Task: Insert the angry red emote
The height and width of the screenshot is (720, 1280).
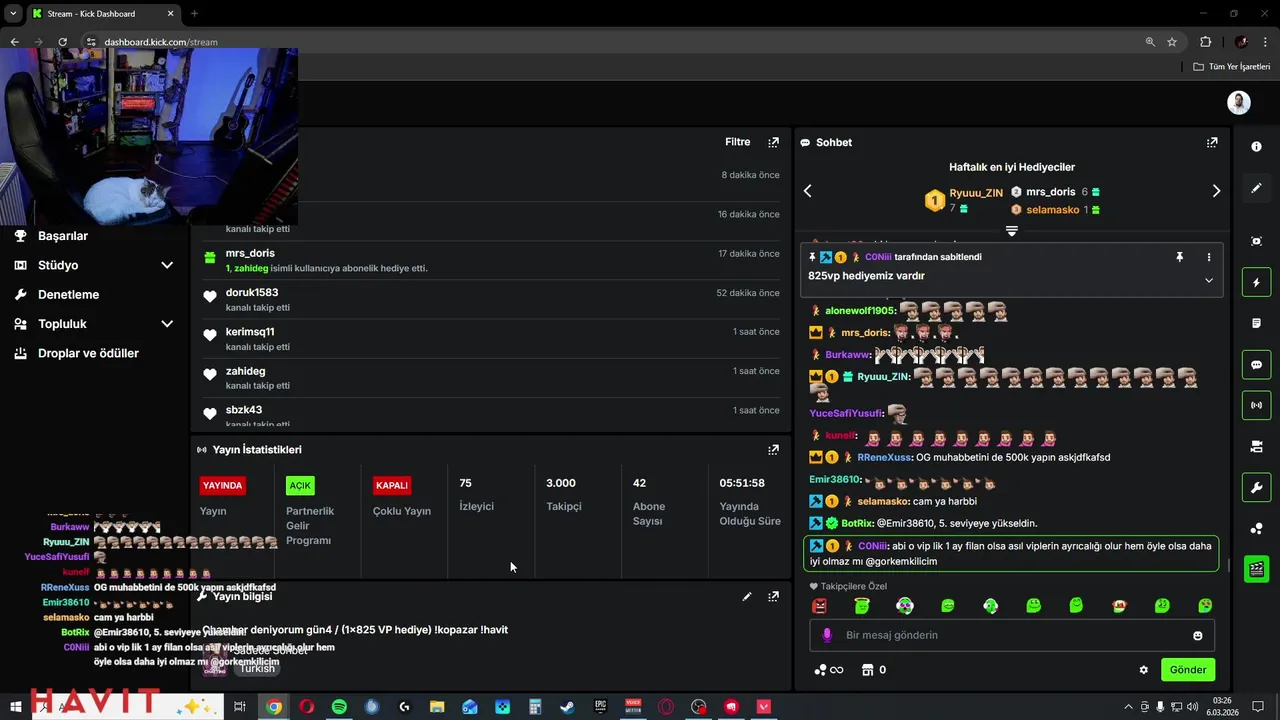Action: pyautogui.click(x=820, y=606)
